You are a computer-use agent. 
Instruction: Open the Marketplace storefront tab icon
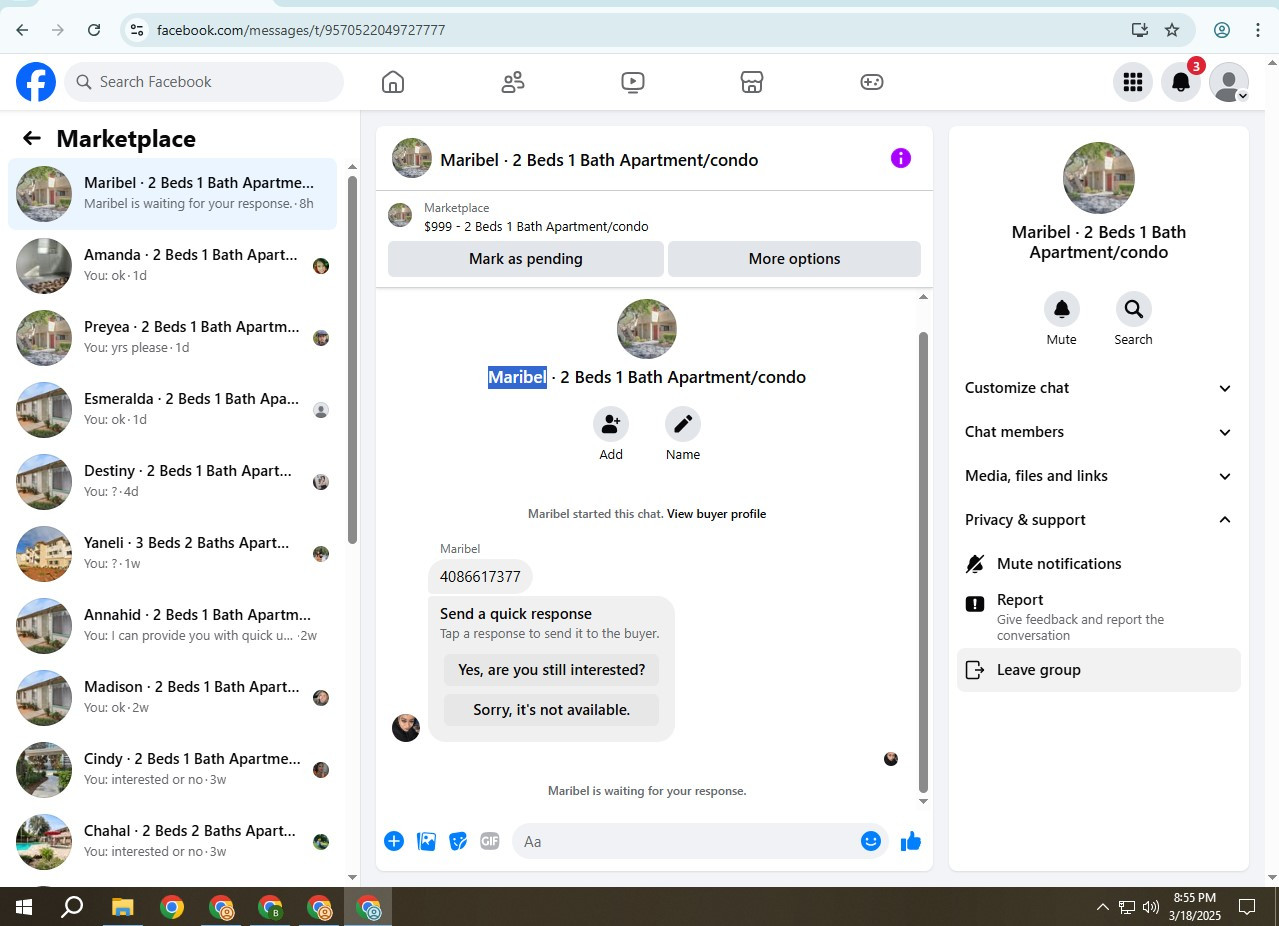(752, 82)
